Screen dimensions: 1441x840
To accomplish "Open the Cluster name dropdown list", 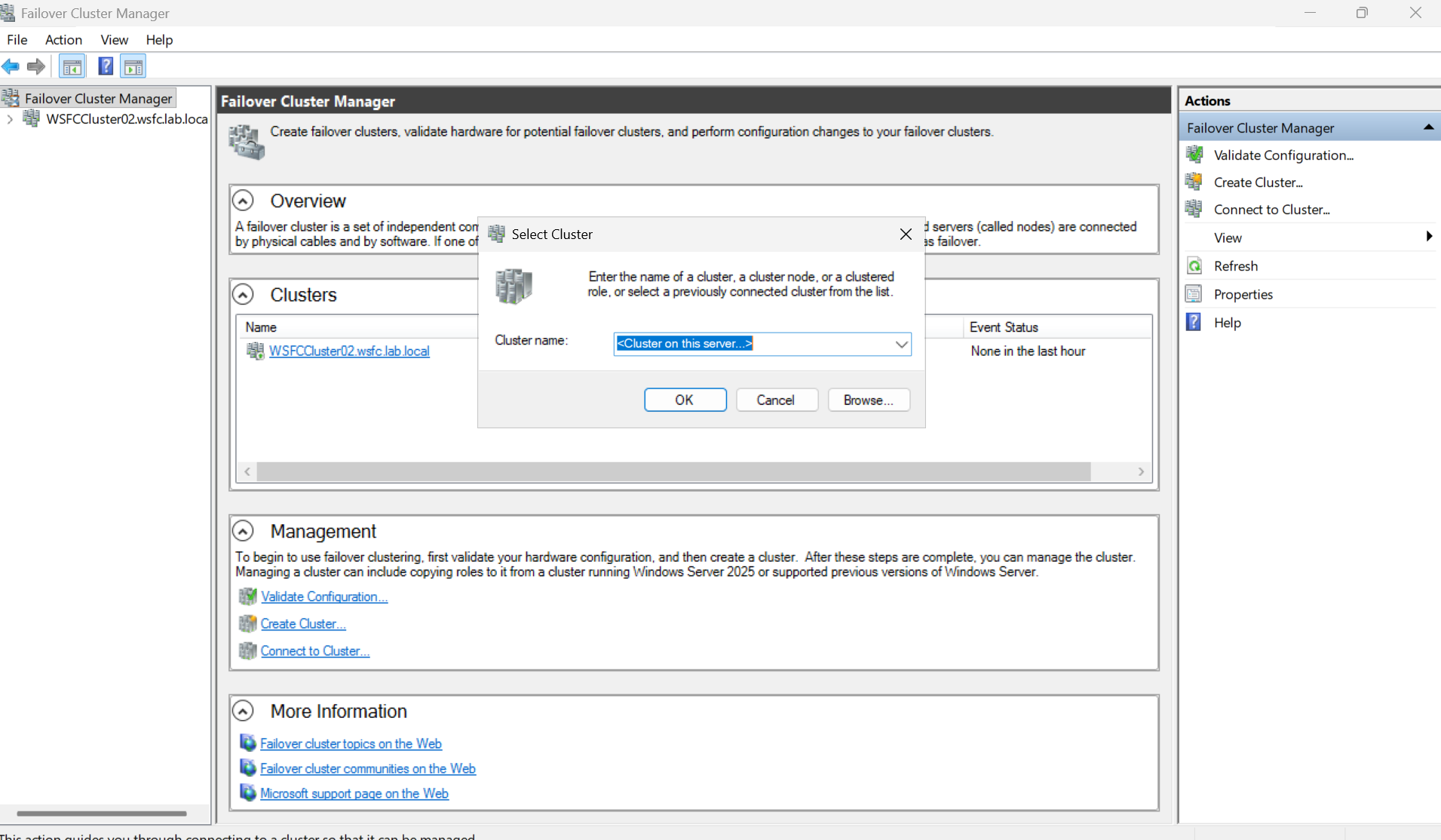I will (900, 344).
